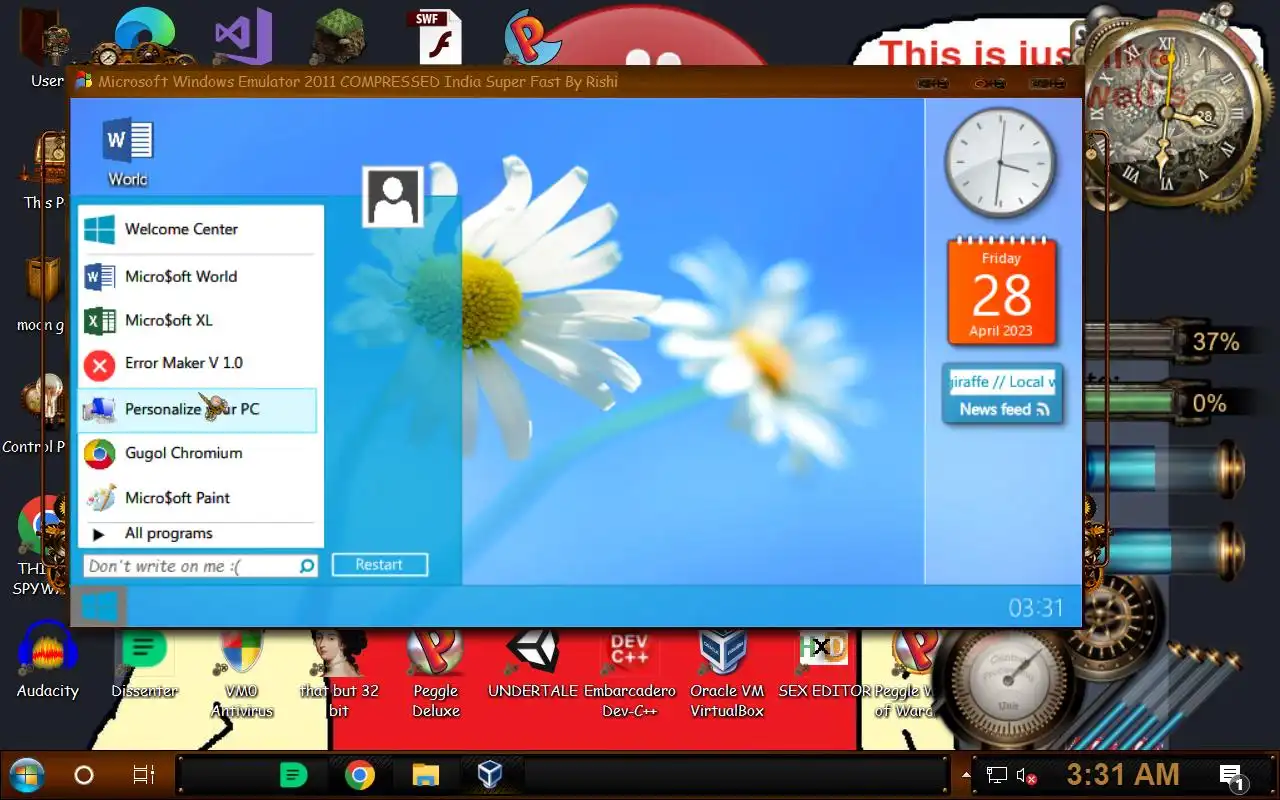Open the HxD editor desktop icon
The height and width of the screenshot is (800, 1280).
(824, 662)
